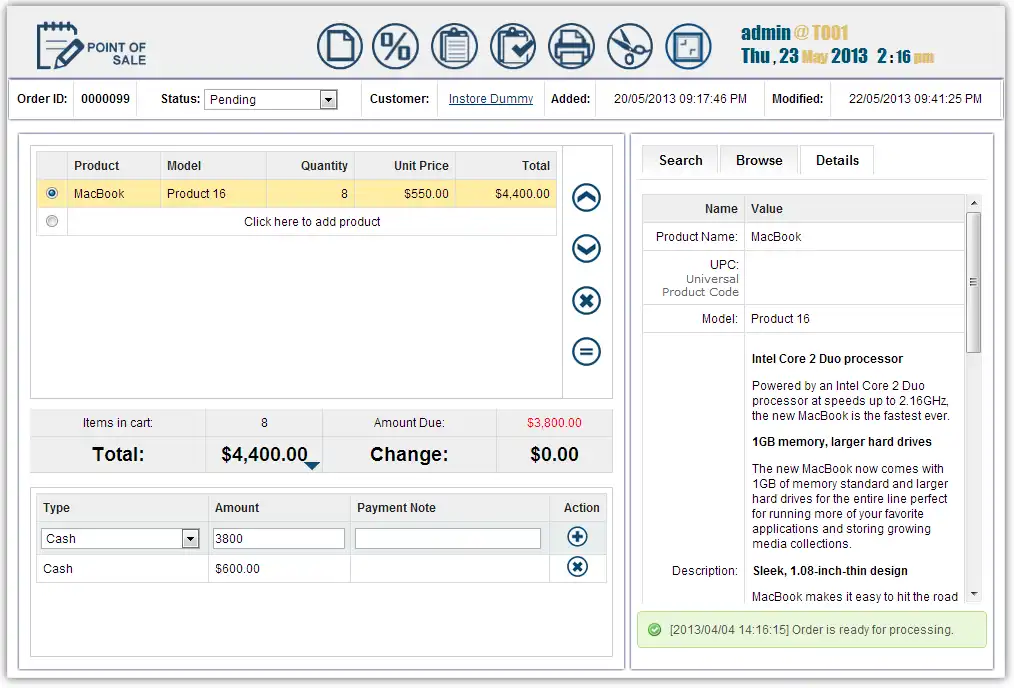Click the details panel scrollbar thumb
The image size is (1014, 688).
tap(973, 282)
